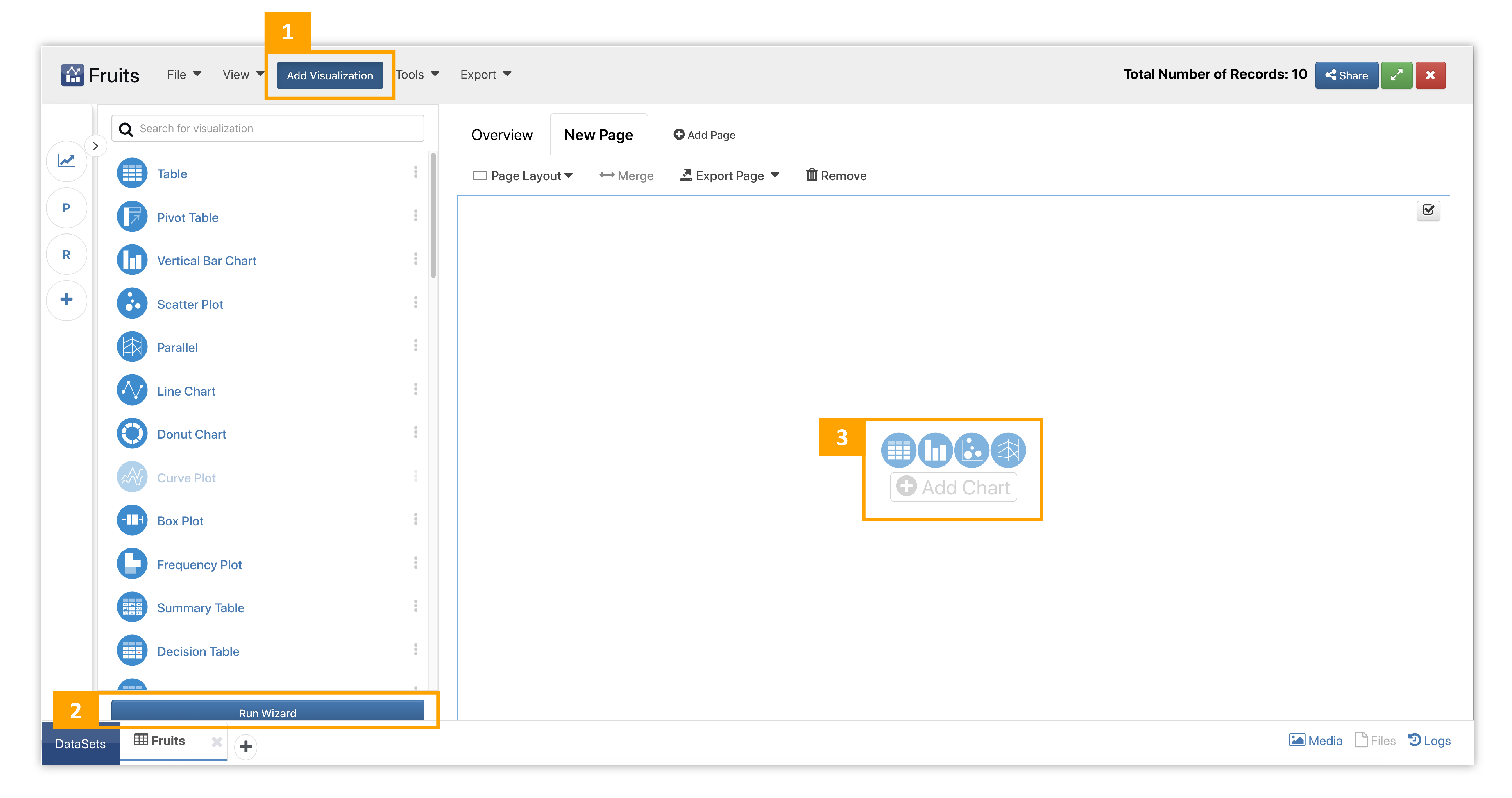Click the DataSets tab

click(80, 744)
